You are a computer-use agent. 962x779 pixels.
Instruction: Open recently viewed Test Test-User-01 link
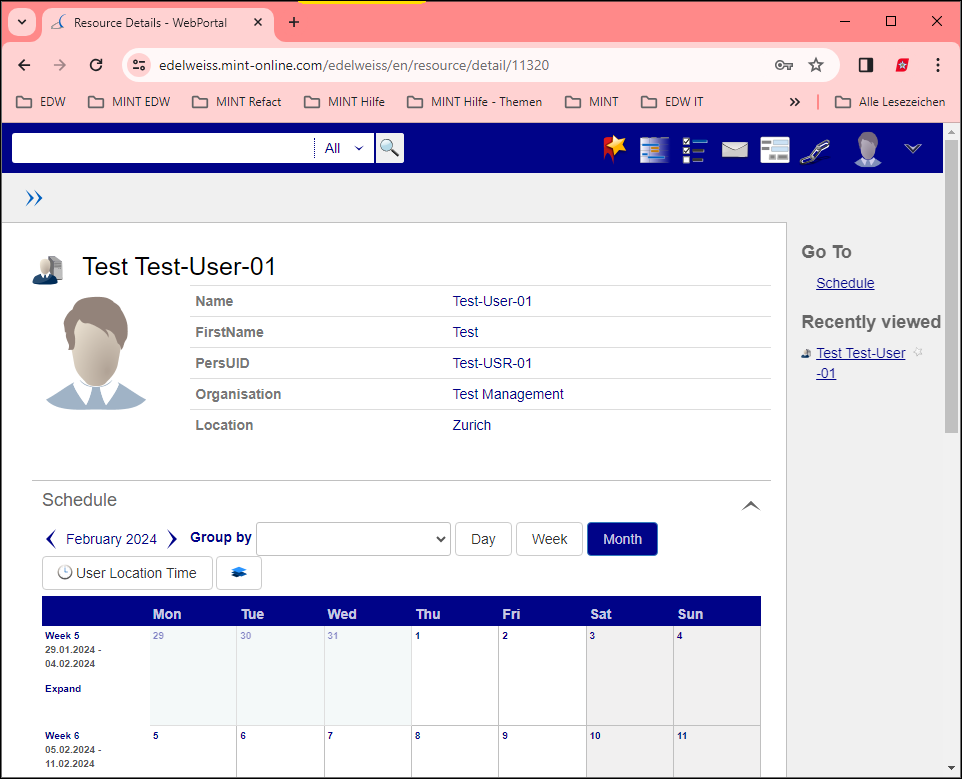click(x=860, y=363)
